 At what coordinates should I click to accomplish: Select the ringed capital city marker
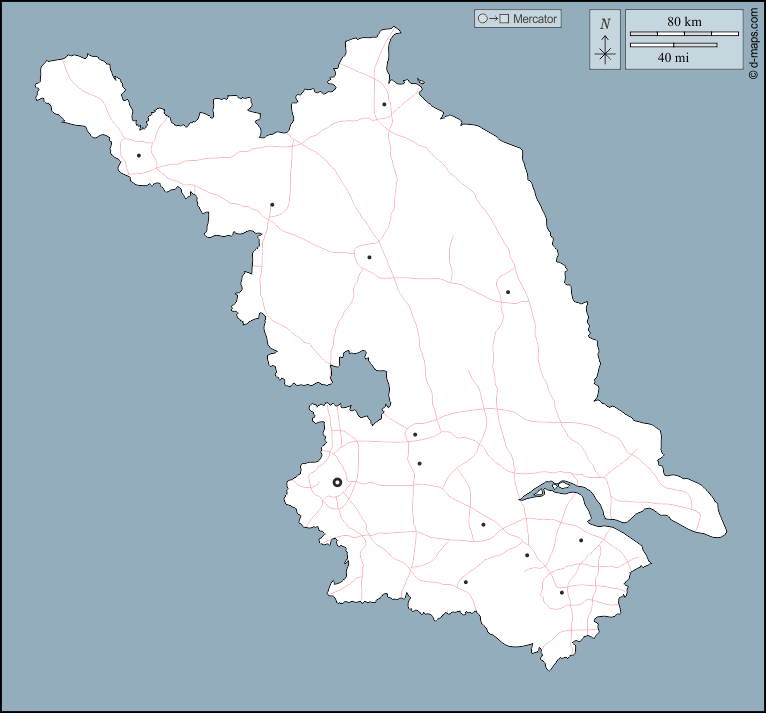click(x=337, y=482)
